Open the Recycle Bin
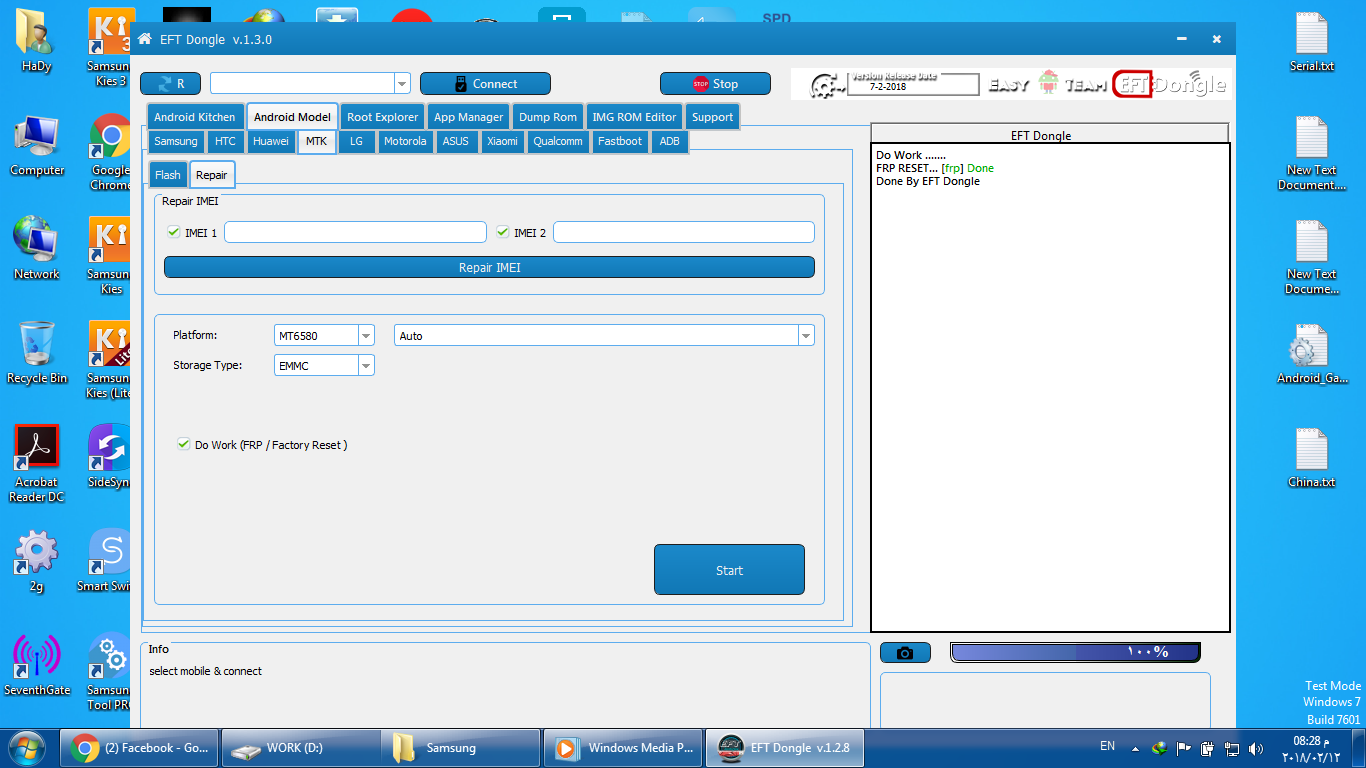The width and height of the screenshot is (1366, 768). click(x=37, y=353)
